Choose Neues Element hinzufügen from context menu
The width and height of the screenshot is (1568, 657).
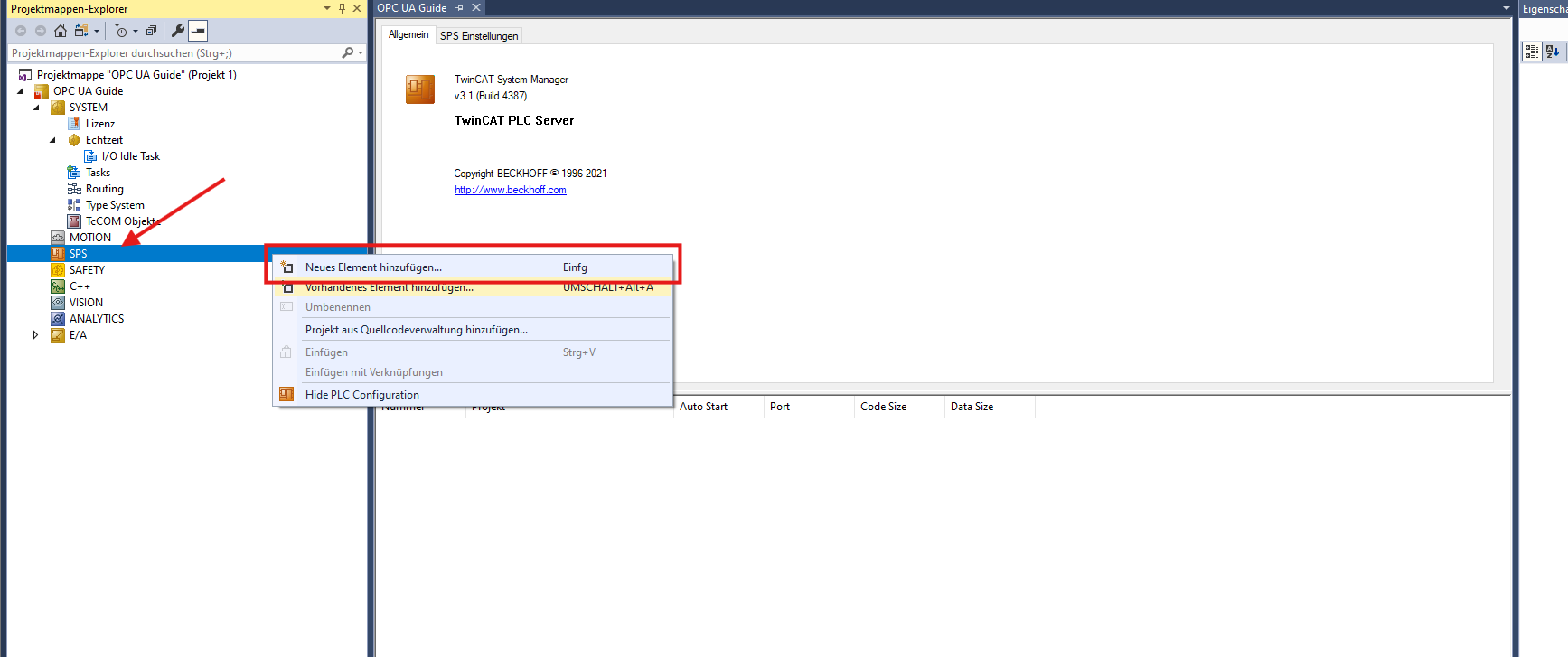474,267
